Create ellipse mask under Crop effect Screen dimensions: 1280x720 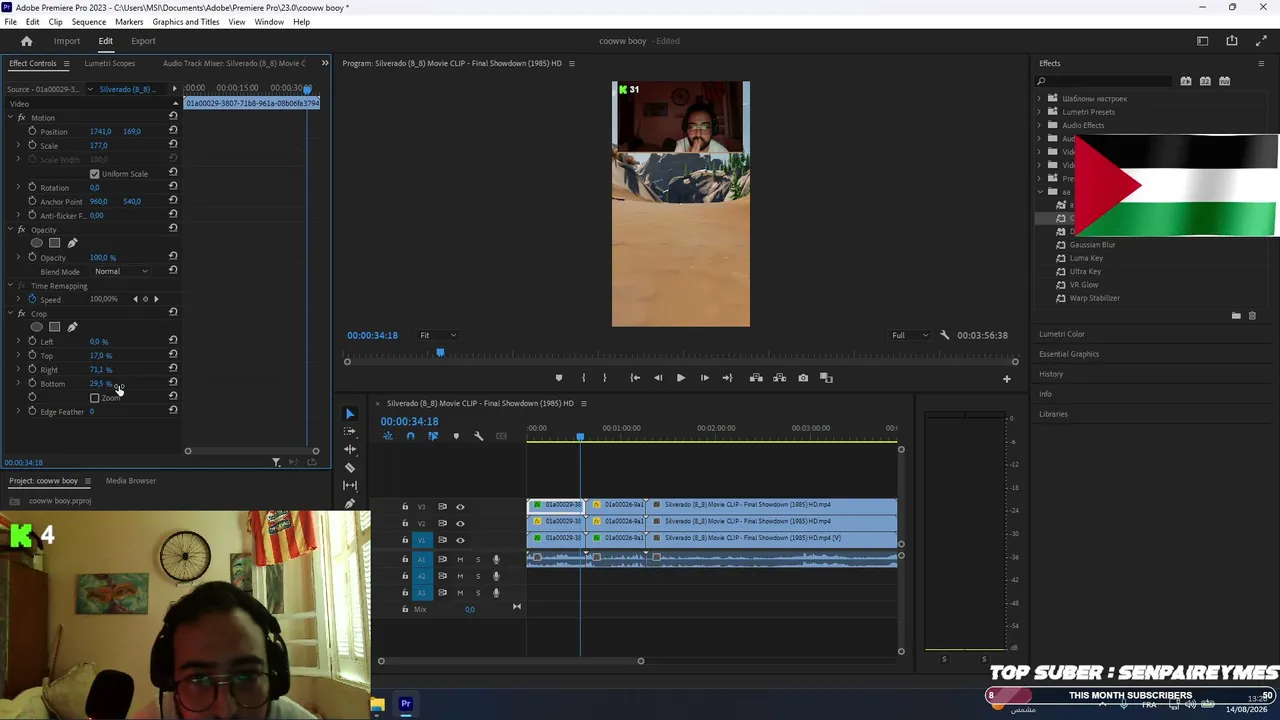[37, 327]
